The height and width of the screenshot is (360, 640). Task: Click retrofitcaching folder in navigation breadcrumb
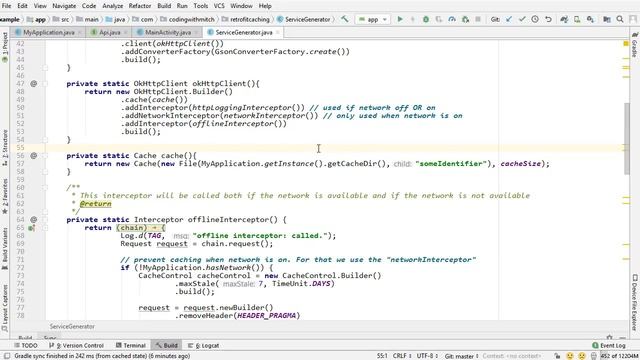[x=246, y=19]
